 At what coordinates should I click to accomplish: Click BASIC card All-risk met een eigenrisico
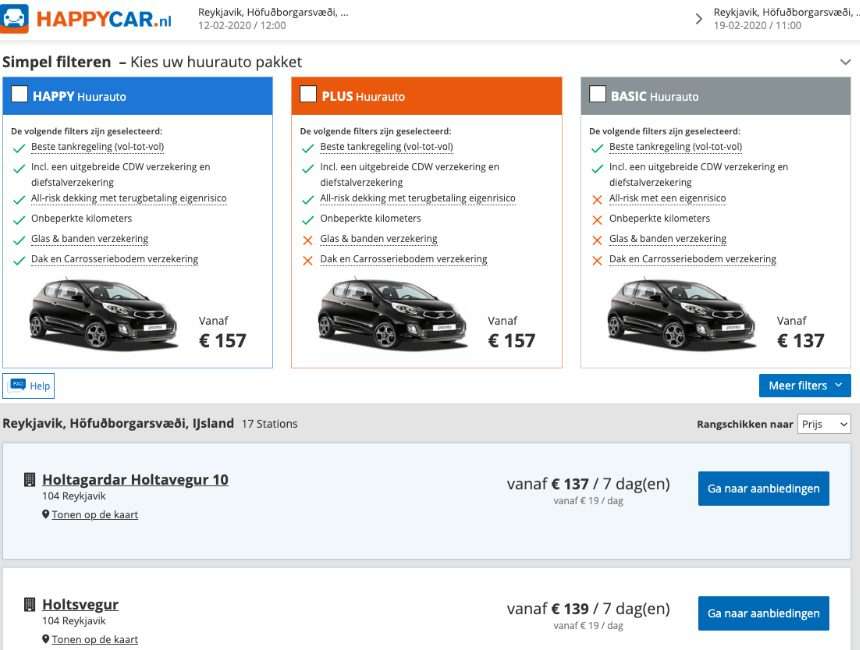tap(667, 198)
